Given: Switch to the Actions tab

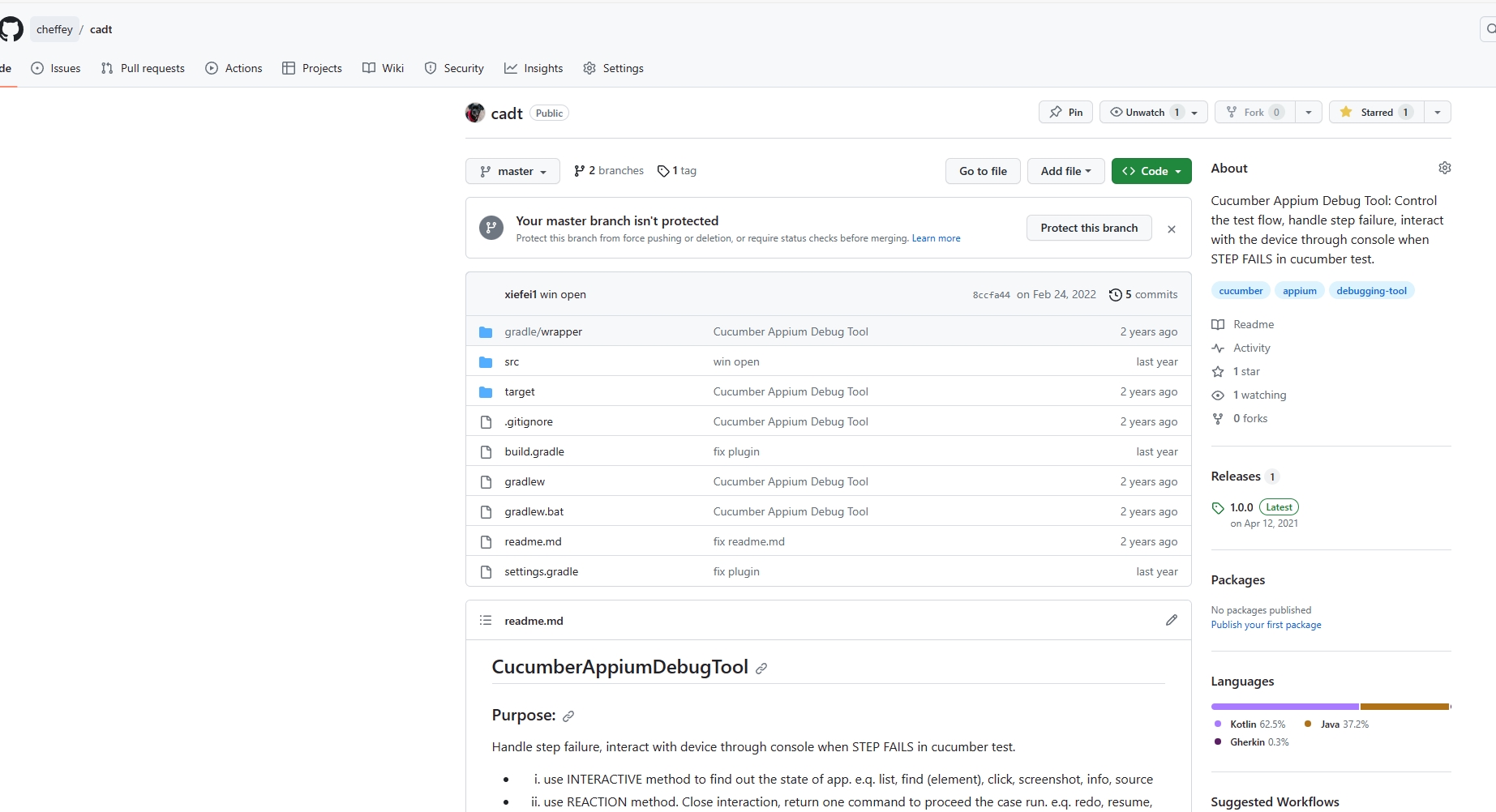Looking at the screenshot, I should (x=234, y=68).
